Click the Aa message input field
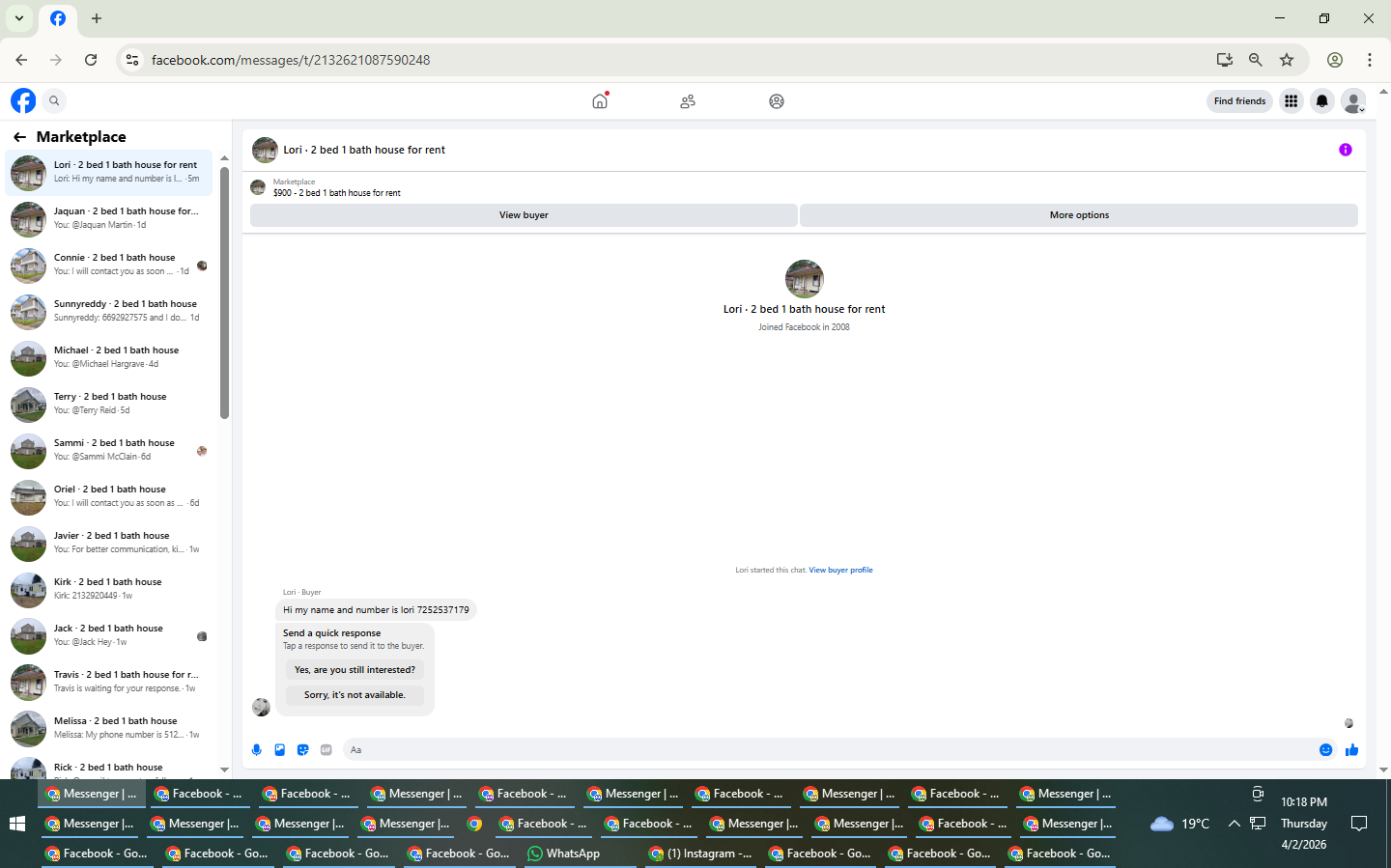This screenshot has width=1391, height=868. 829,750
